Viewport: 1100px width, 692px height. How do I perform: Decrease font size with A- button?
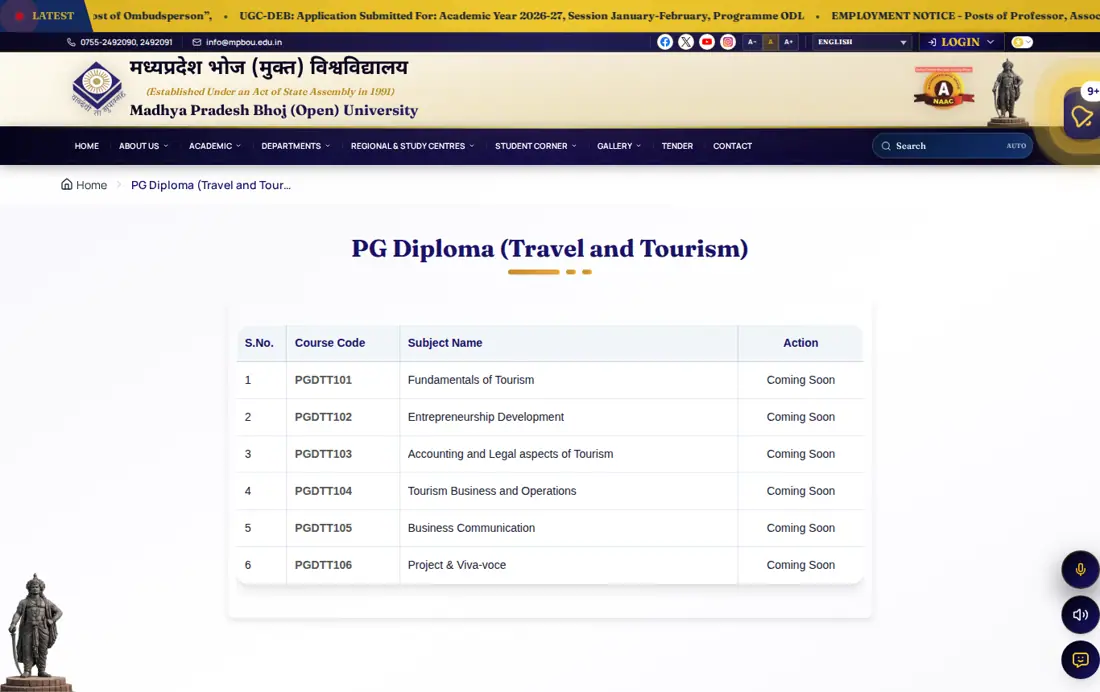[x=751, y=42]
